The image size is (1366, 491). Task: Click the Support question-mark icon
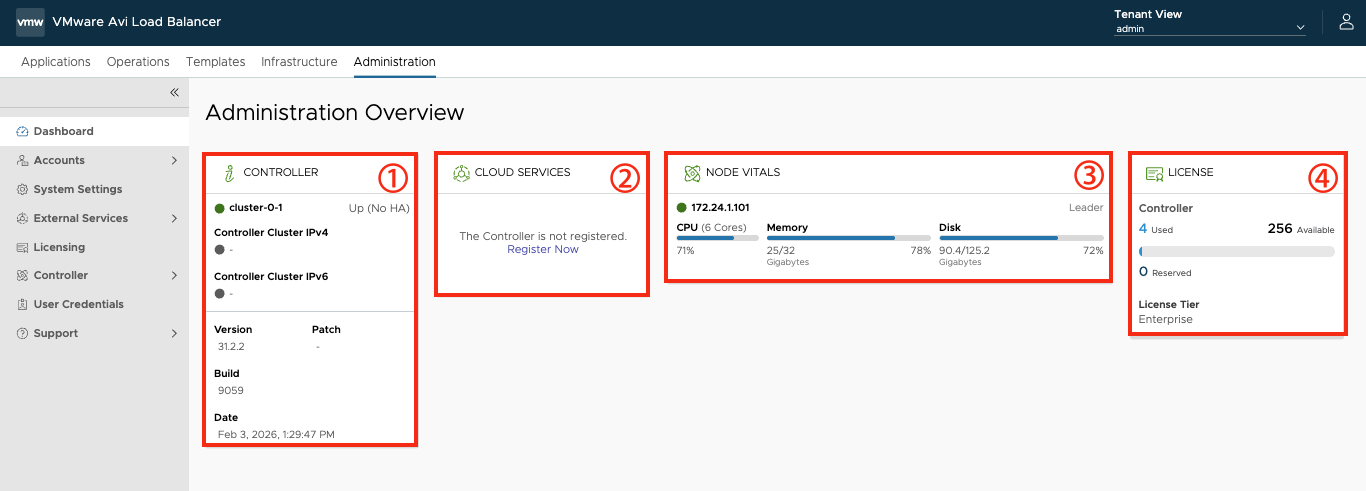(x=23, y=333)
